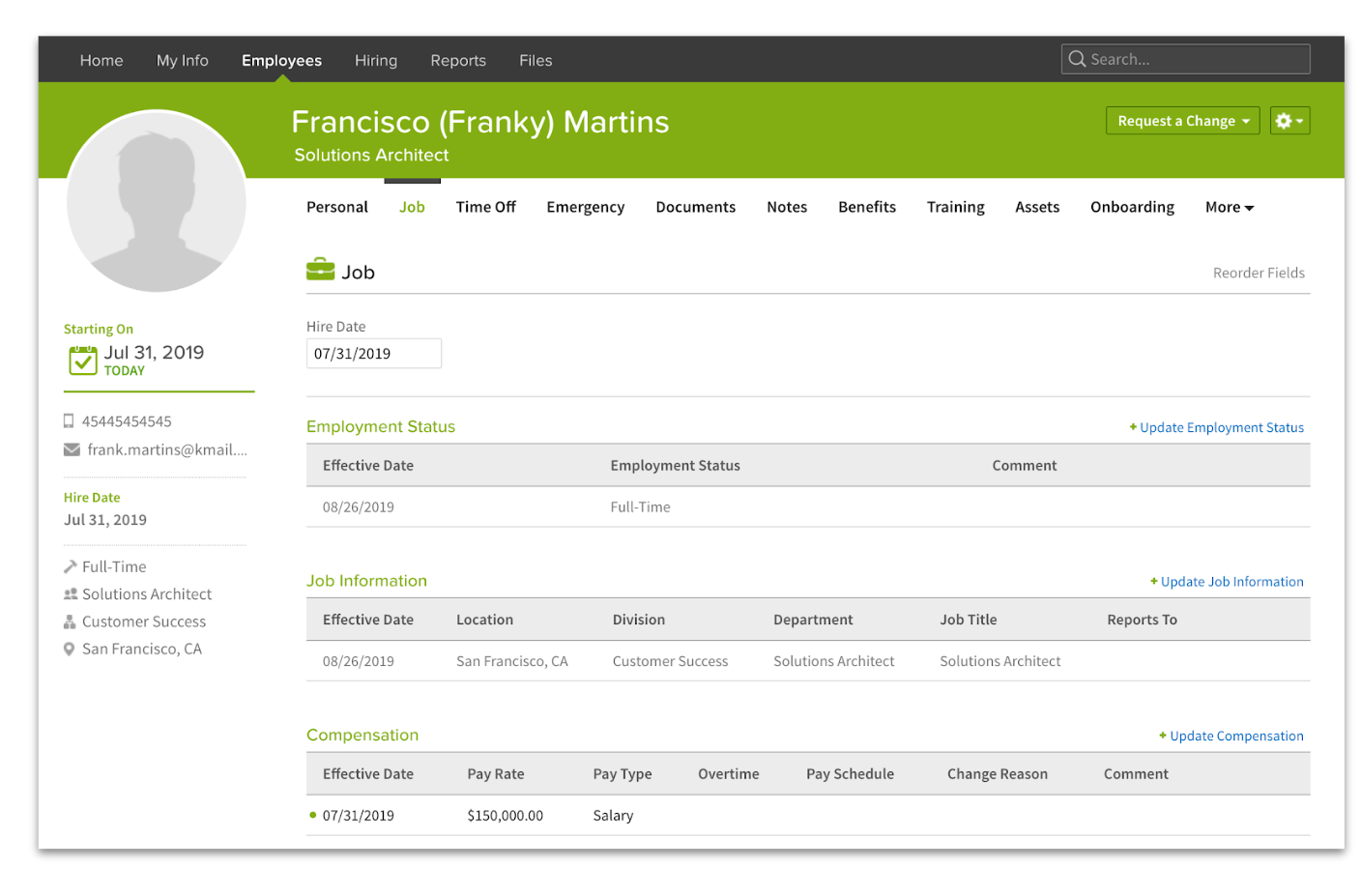
Task: Click the wrench icon beside Full-Time
Action: coord(68,565)
